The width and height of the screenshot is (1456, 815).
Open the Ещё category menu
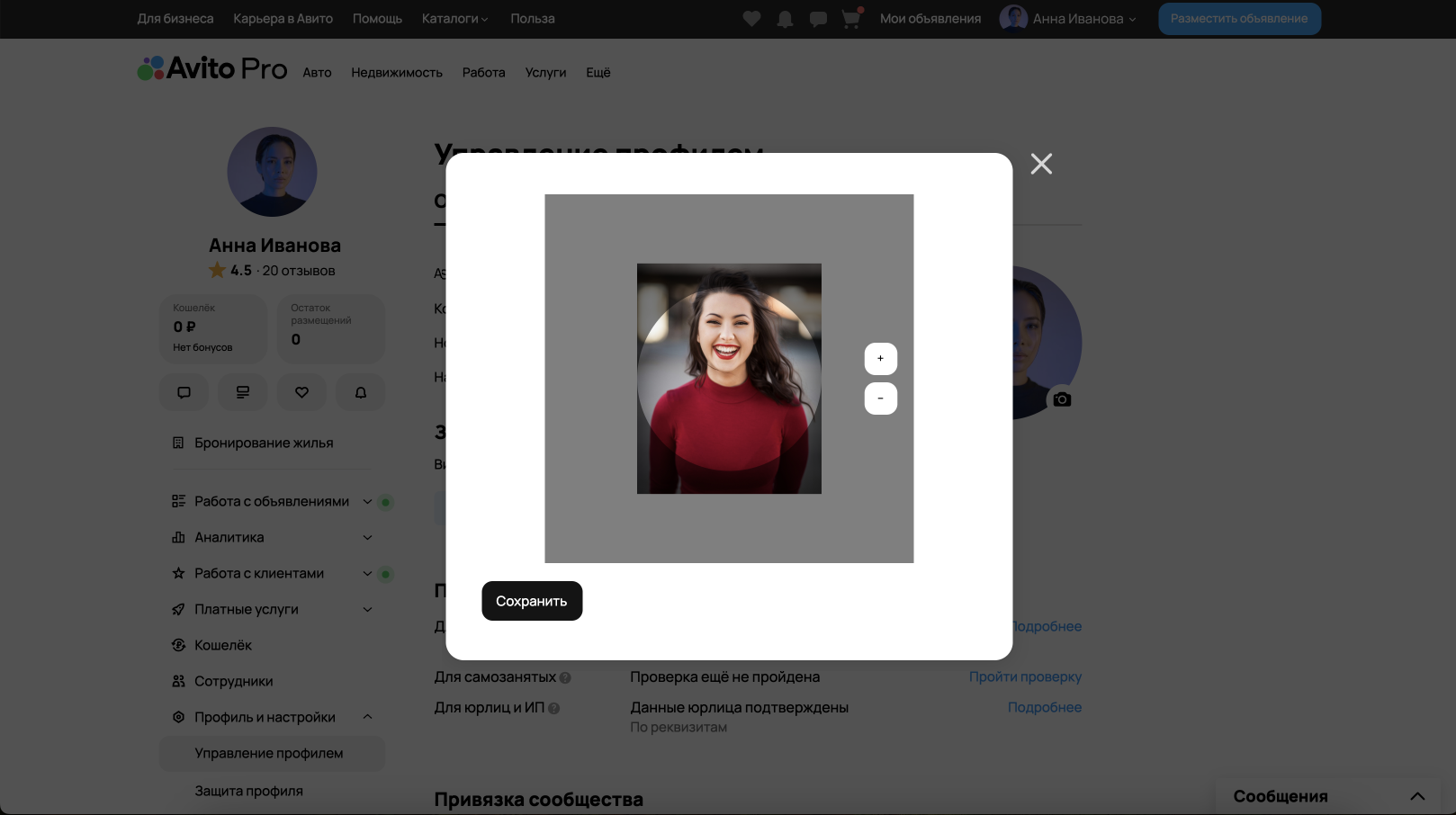coord(598,73)
